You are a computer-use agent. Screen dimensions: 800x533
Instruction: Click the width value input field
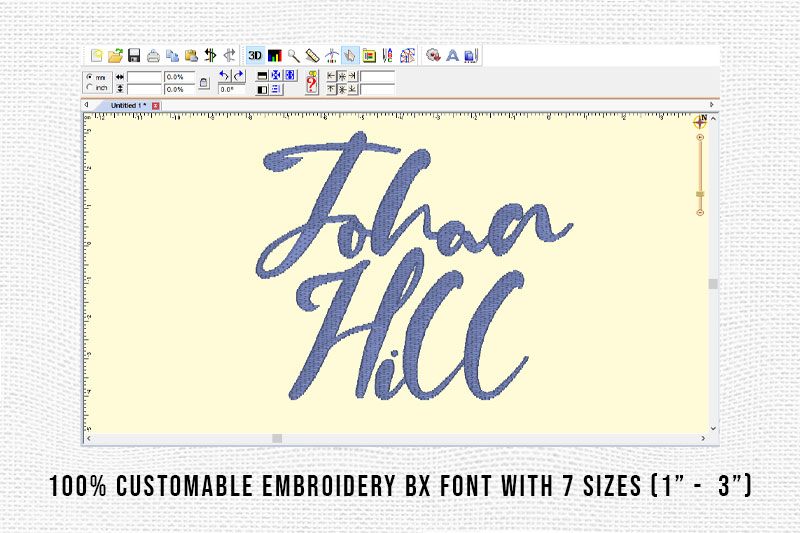point(144,77)
